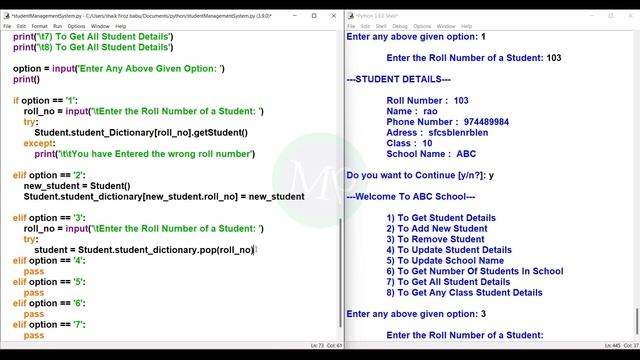
Task: Click the line student = Student.student_dictionary.pop(roll_no)
Action: [144, 250]
